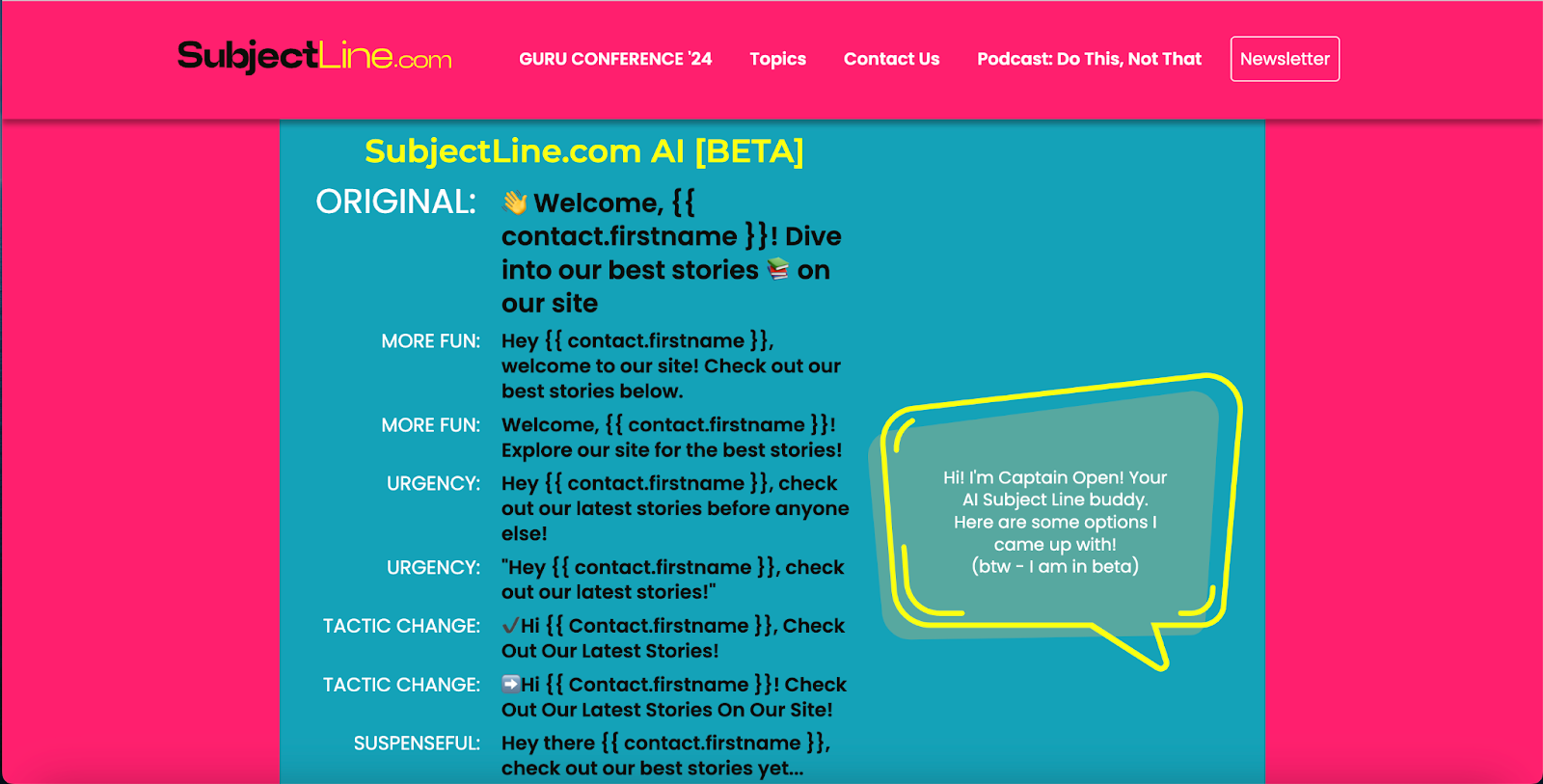Click the right arrow emoji before Hi
Screen dimensions: 1543x784
511,684
